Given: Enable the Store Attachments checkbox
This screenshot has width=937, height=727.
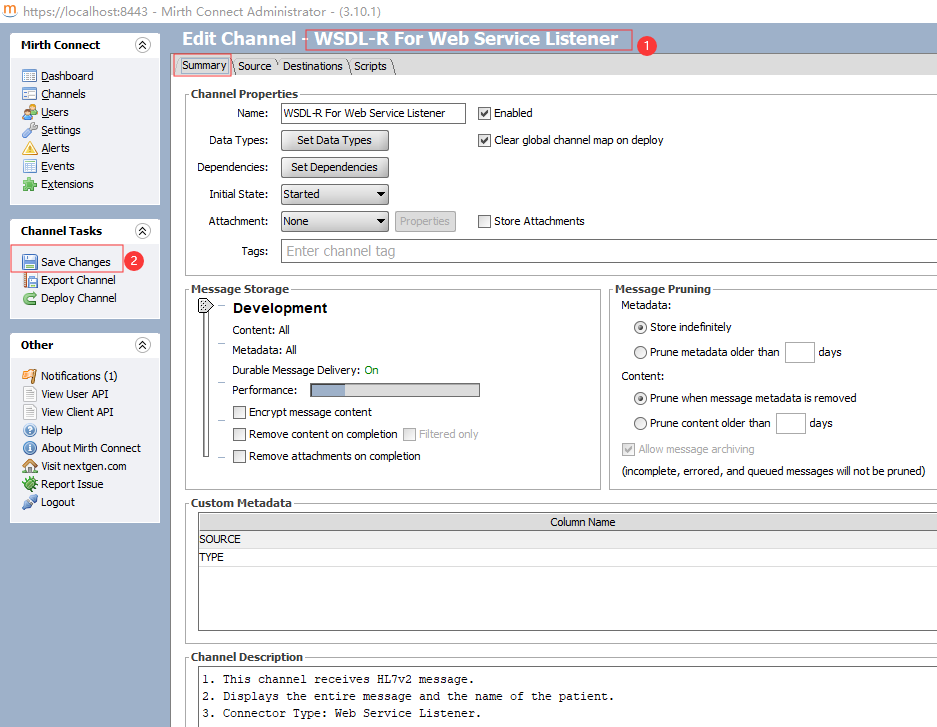Looking at the screenshot, I should (x=484, y=221).
